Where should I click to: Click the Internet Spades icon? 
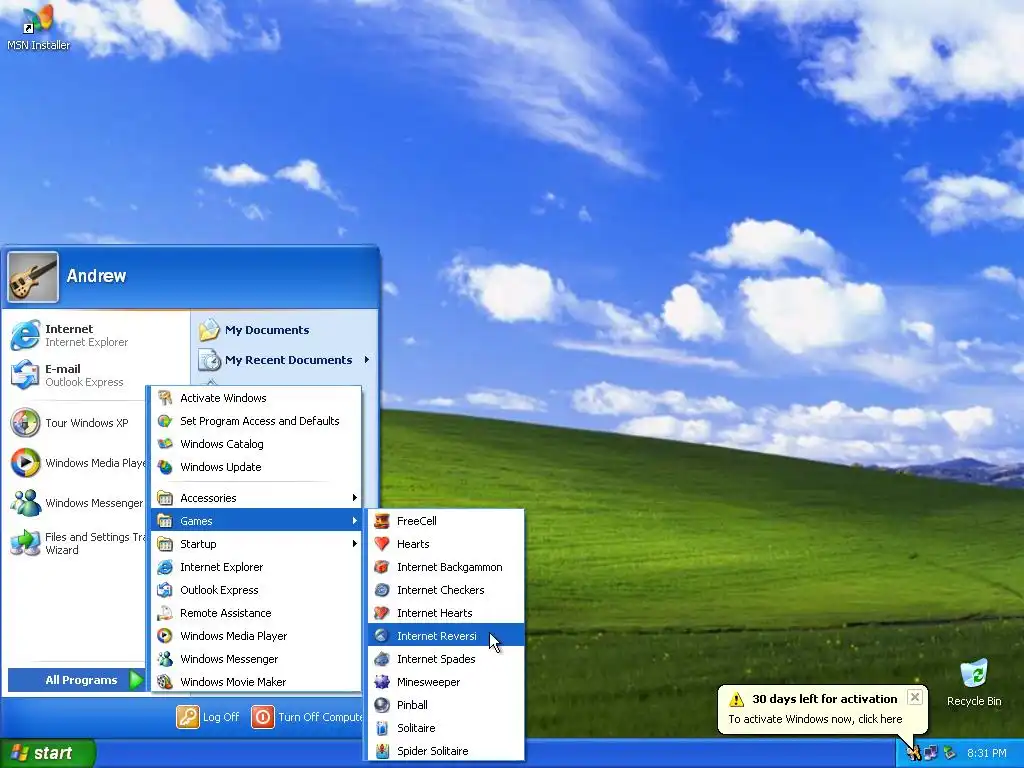pos(382,659)
